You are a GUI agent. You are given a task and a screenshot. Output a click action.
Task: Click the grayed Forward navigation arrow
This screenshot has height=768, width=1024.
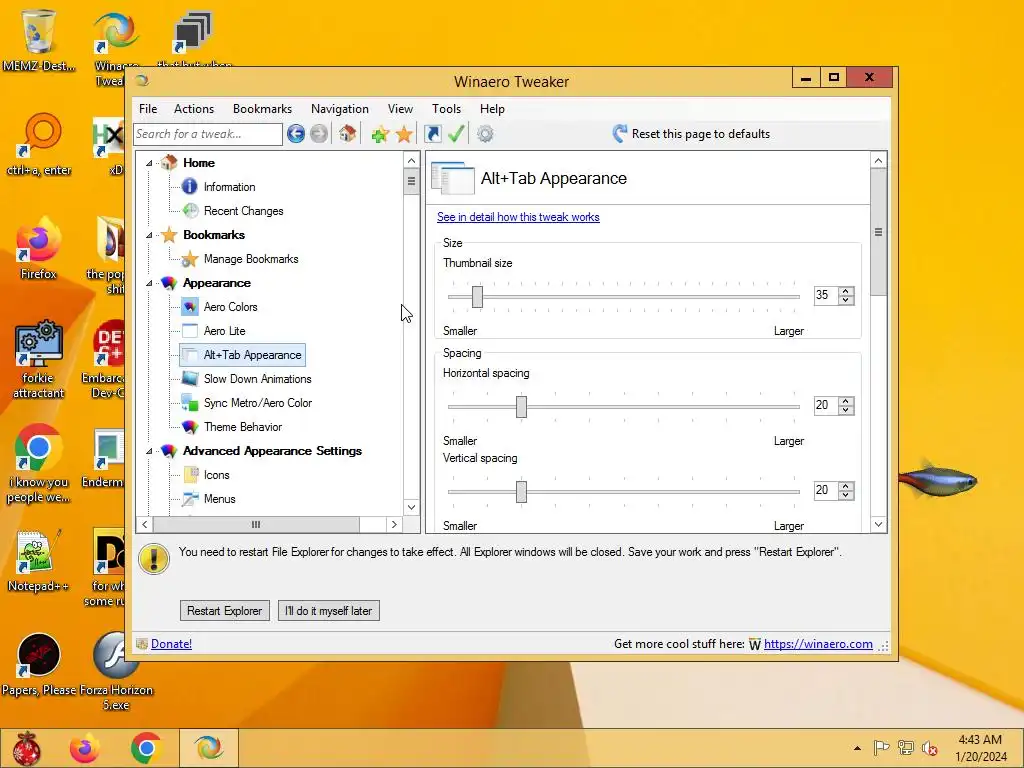click(319, 134)
